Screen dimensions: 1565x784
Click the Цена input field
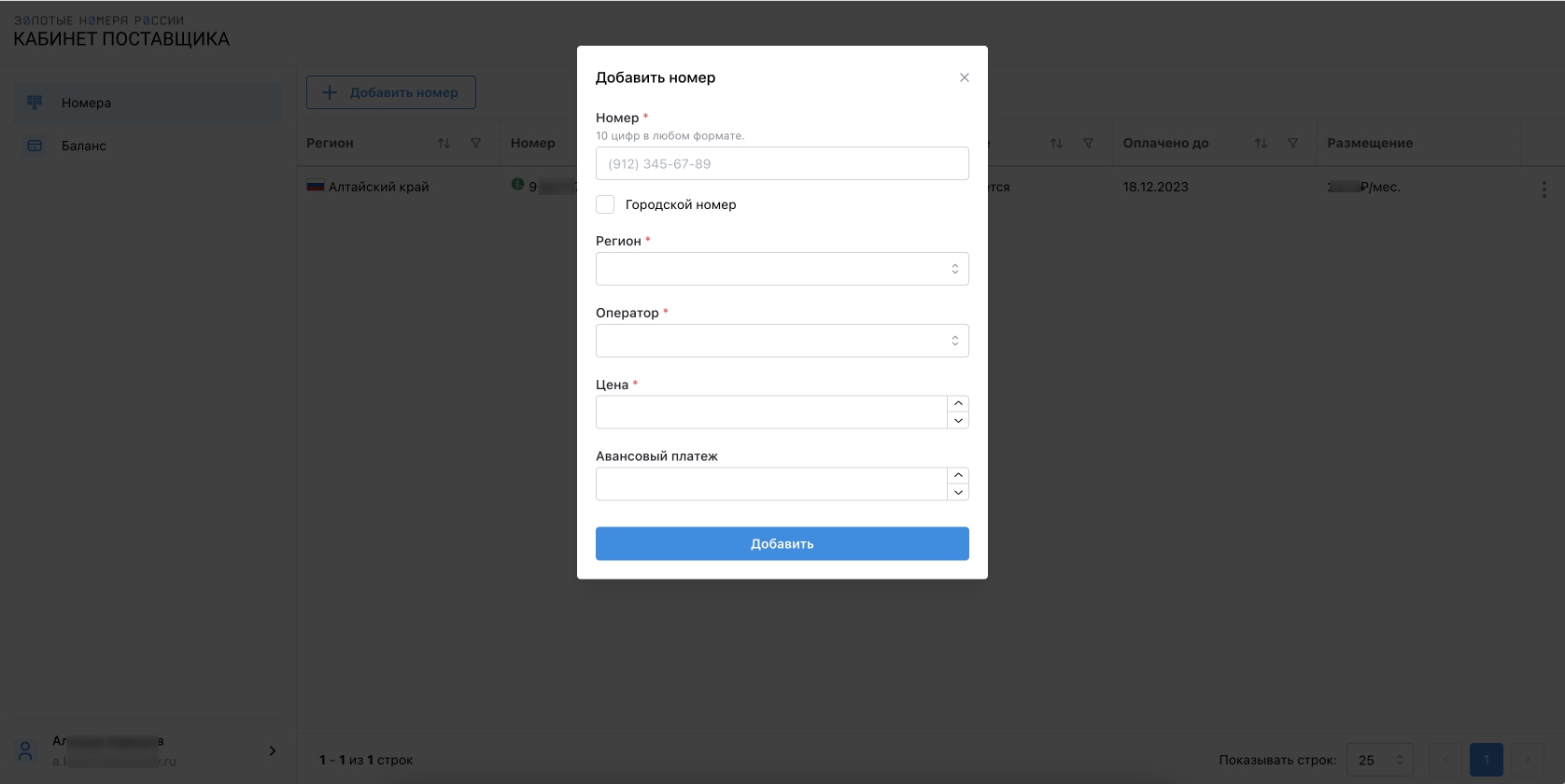(771, 413)
